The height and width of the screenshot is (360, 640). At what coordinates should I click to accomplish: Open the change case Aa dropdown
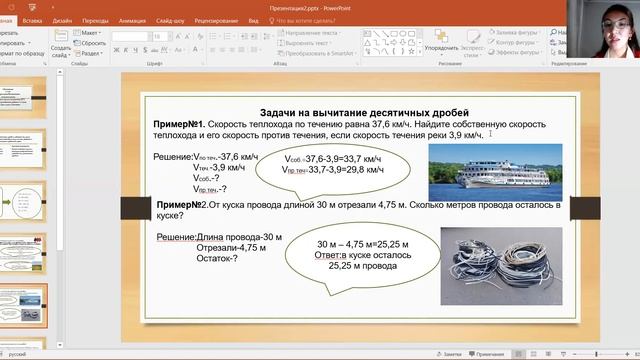[x=179, y=50]
